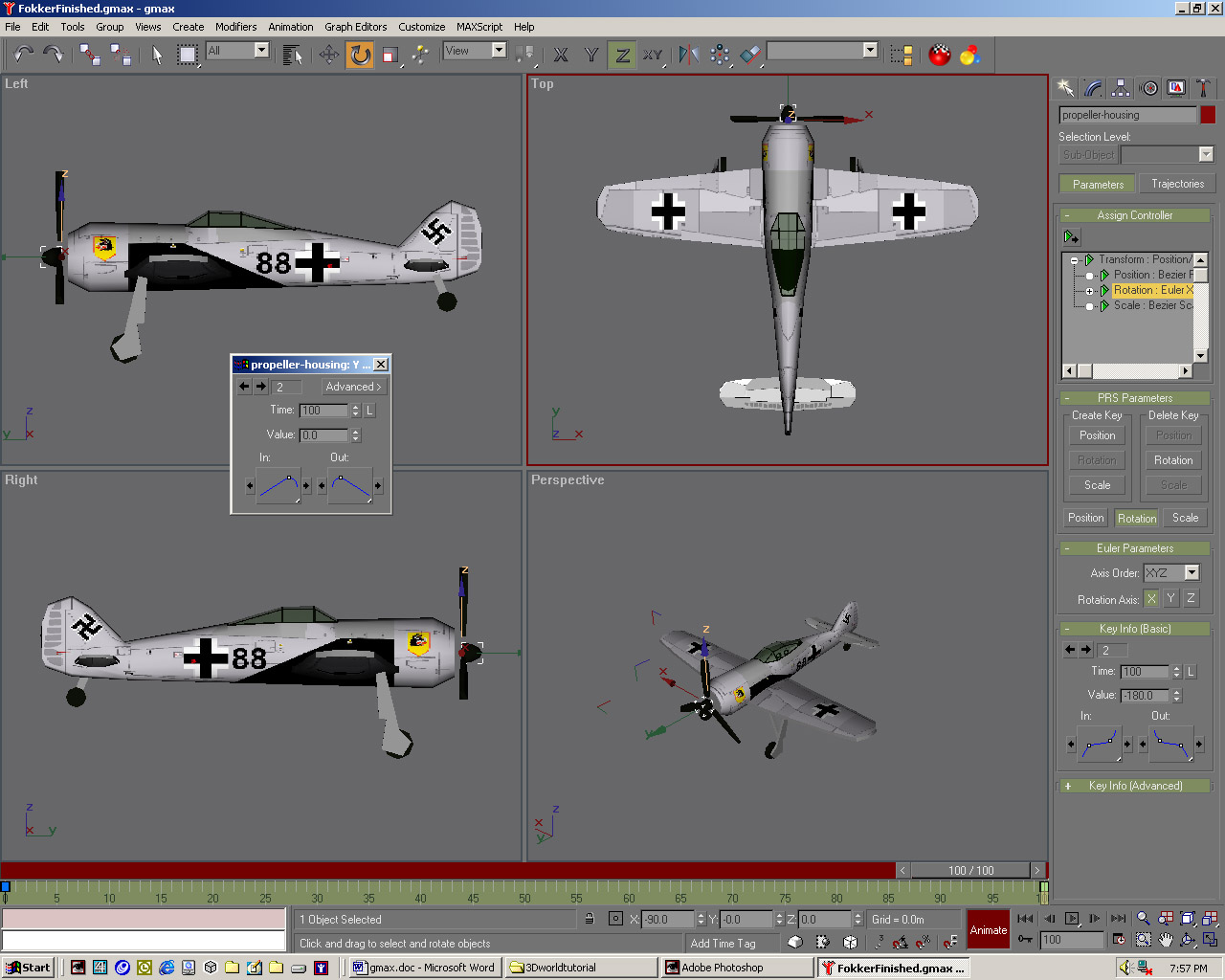
Task: Click the Undo arrow in the toolbar
Action: [23, 55]
